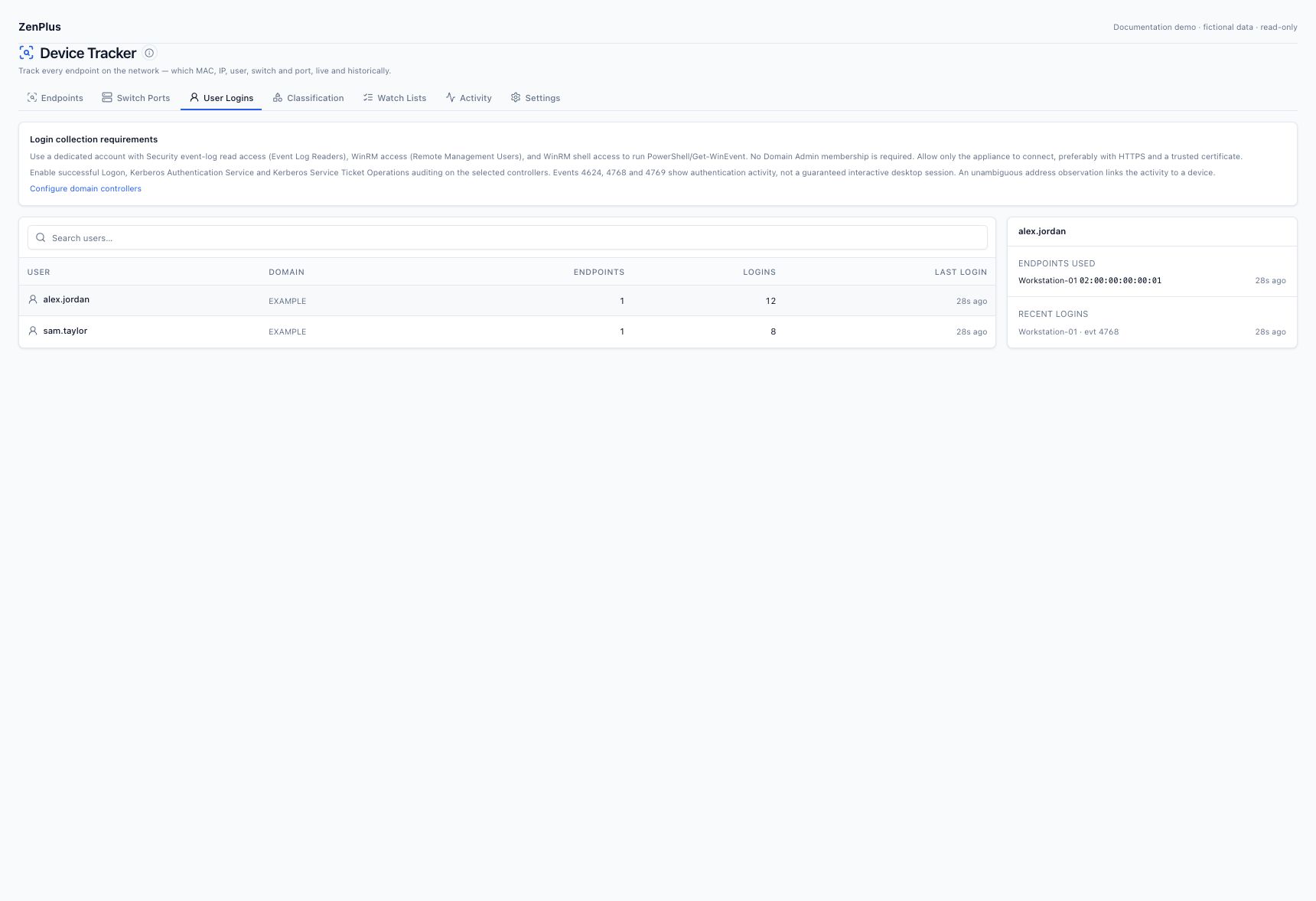The image size is (1316, 901).
Task: Click the Login collection requirements heading
Action: click(x=93, y=139)
